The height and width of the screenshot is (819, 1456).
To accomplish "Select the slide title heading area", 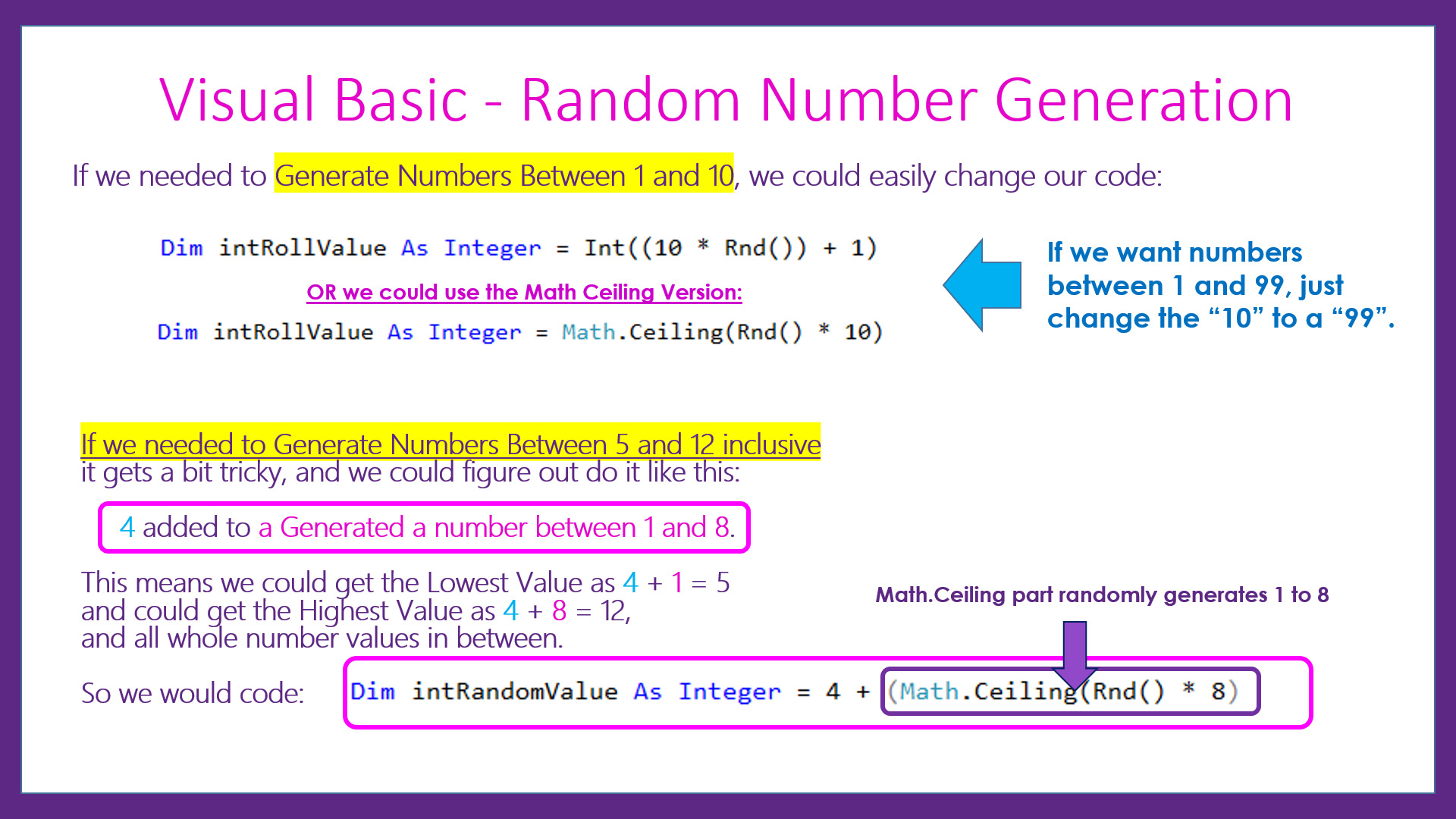I will click(x=727, y=95).
